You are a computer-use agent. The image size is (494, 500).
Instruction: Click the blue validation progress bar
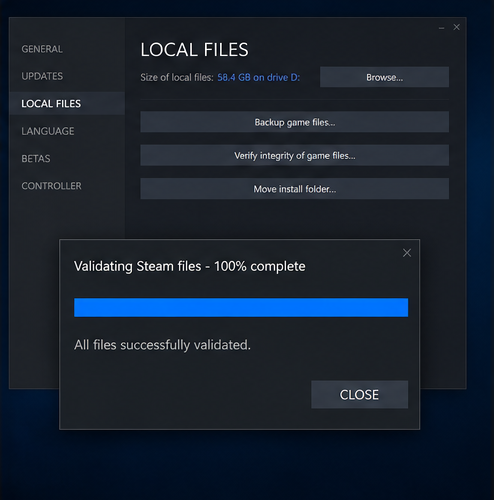pyautogui.click(x=241, y=307)
